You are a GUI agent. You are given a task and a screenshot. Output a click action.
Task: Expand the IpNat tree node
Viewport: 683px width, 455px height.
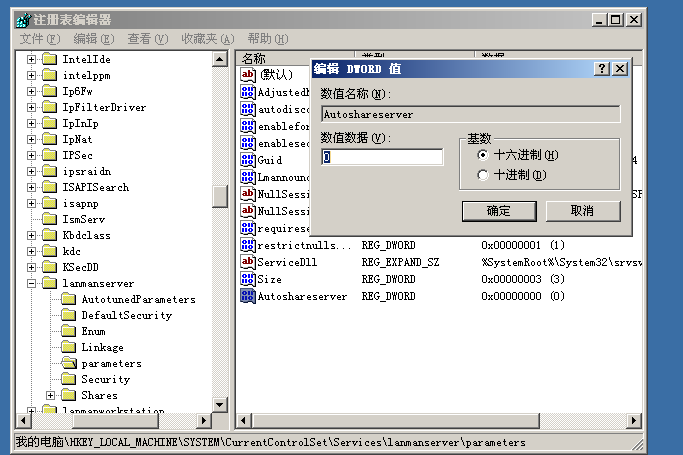tap(31, 139)
